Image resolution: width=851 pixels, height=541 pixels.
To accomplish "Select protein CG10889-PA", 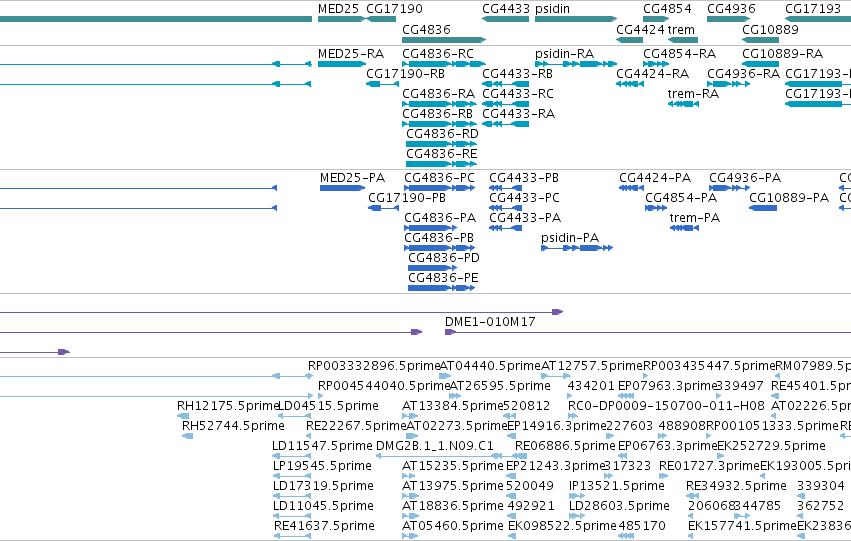I will pos(789,198).
